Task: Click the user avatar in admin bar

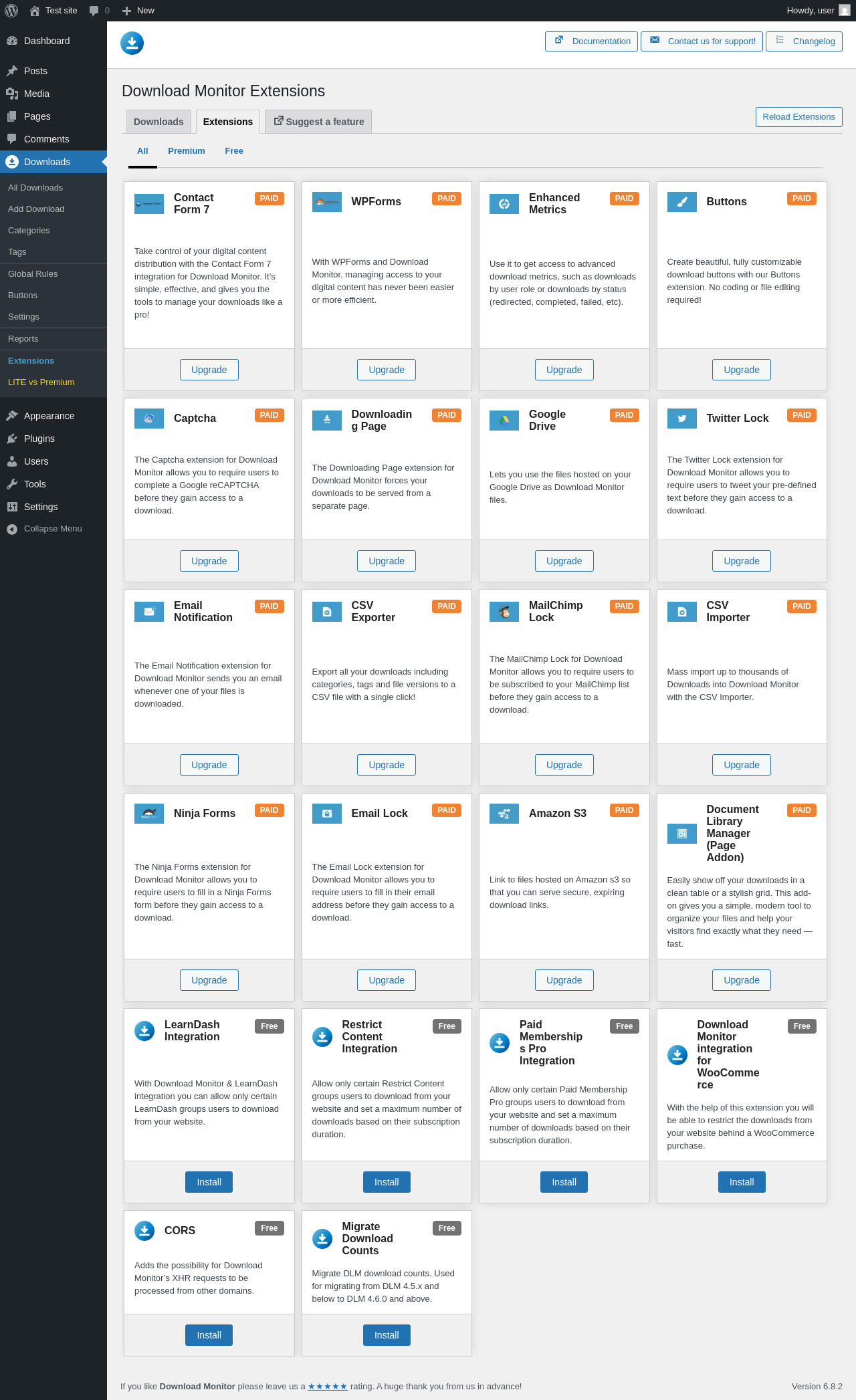Action: (x=845, y=11)
